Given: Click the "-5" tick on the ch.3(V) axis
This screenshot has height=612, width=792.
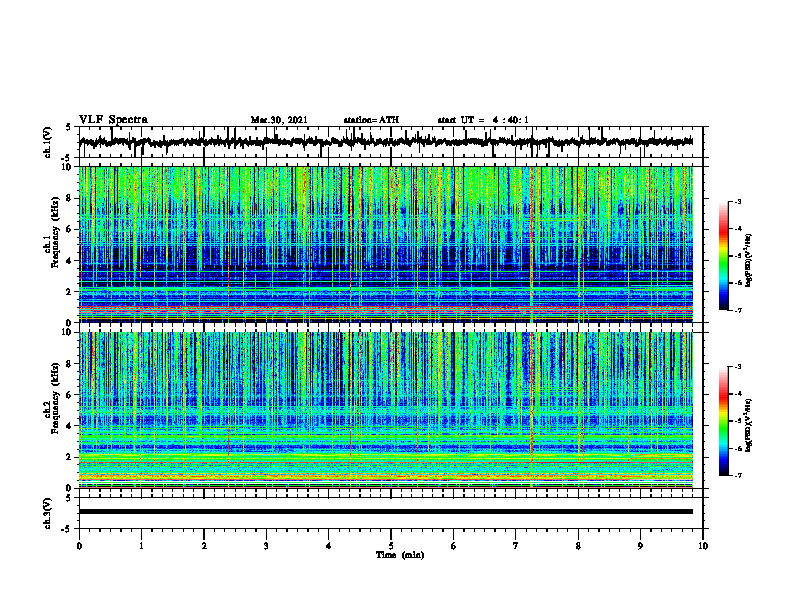Looking at the screenshot, I should [x=68, y=529].
